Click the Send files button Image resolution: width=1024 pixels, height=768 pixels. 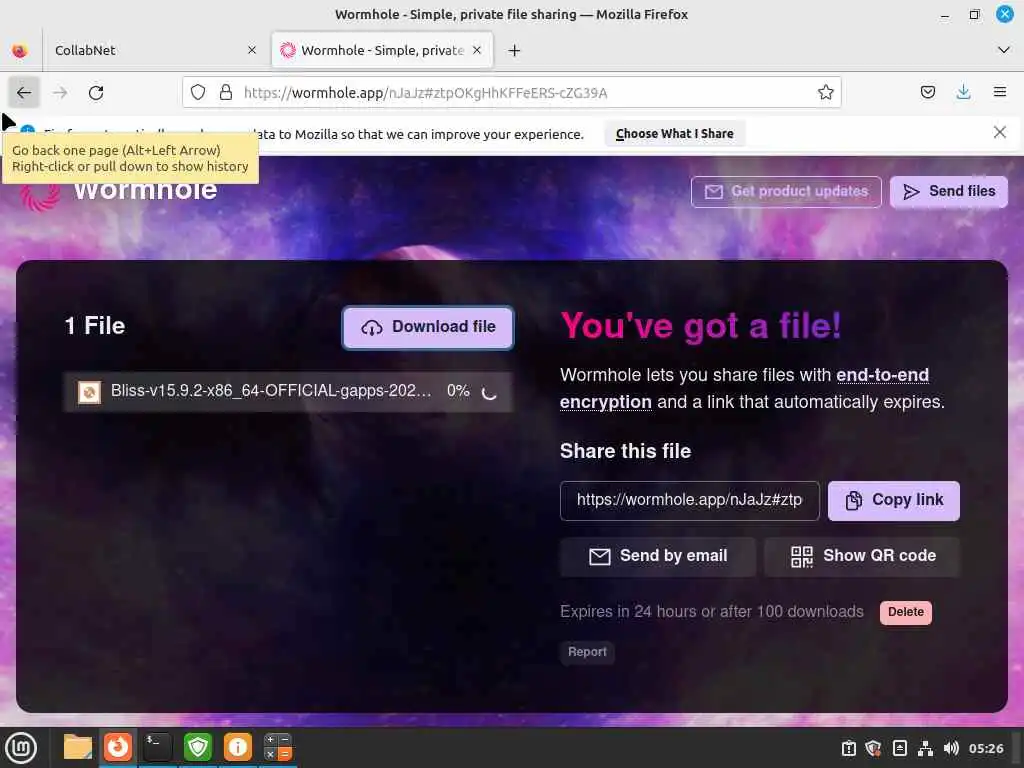(x=949, y=191)
